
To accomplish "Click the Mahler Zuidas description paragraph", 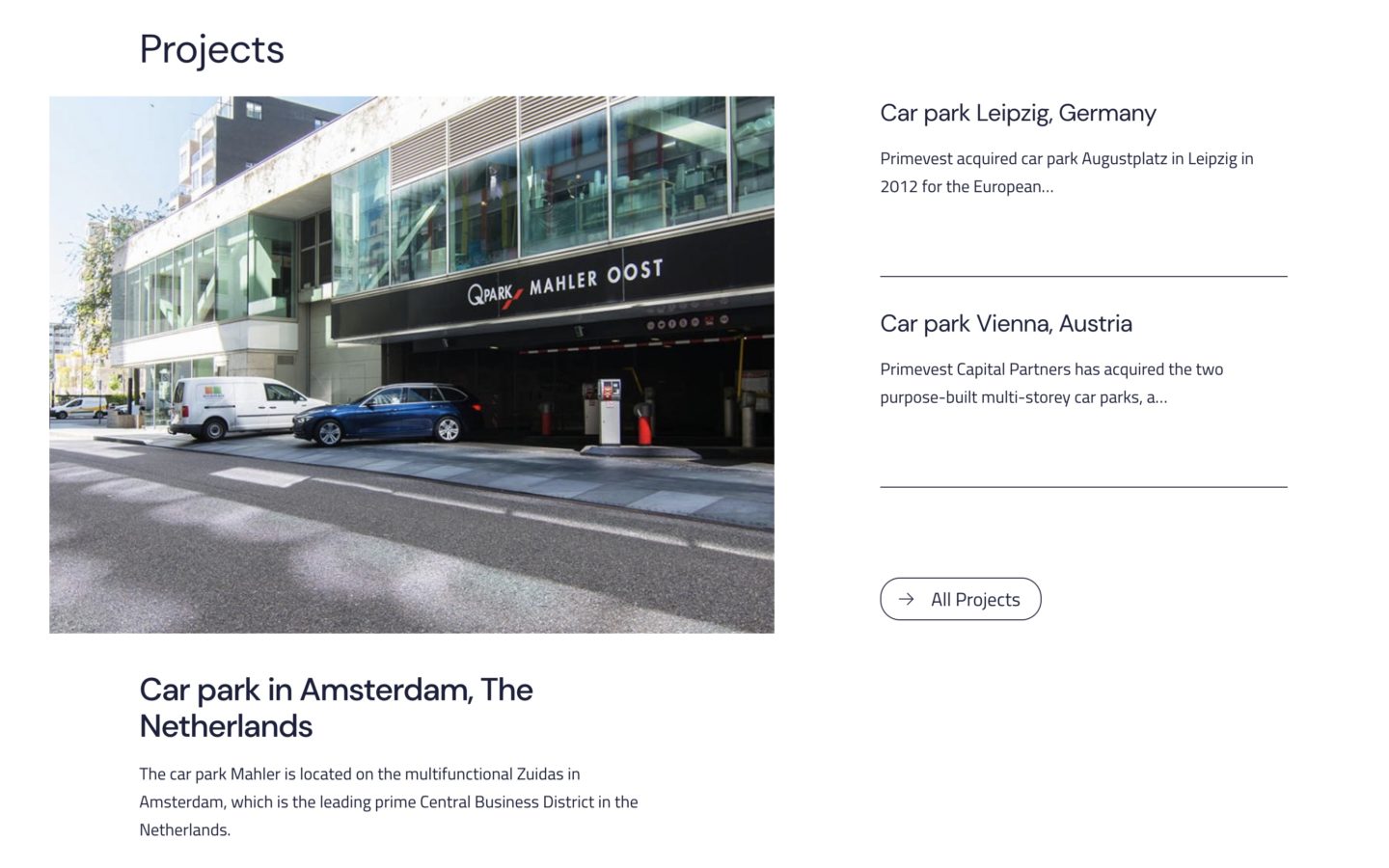I will (389, 801).
